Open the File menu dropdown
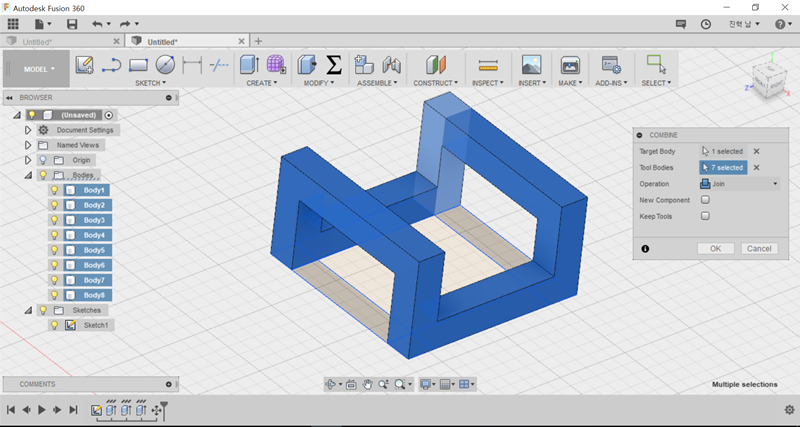 [x=43, y=24]
